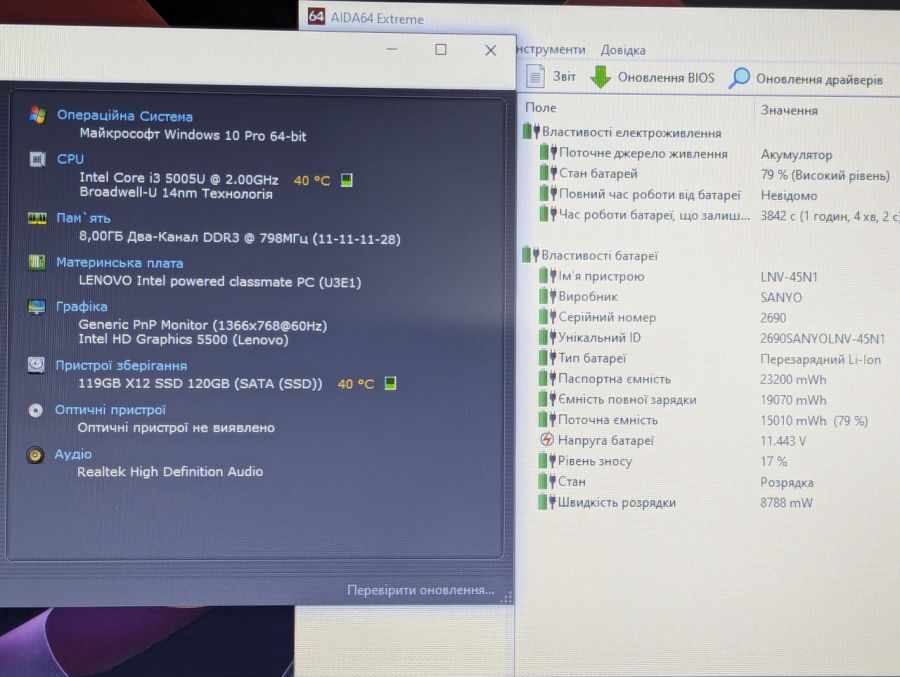Open the Пам'ять section link
This screenshot has width=900, height=677.
[x=83, y=218]
